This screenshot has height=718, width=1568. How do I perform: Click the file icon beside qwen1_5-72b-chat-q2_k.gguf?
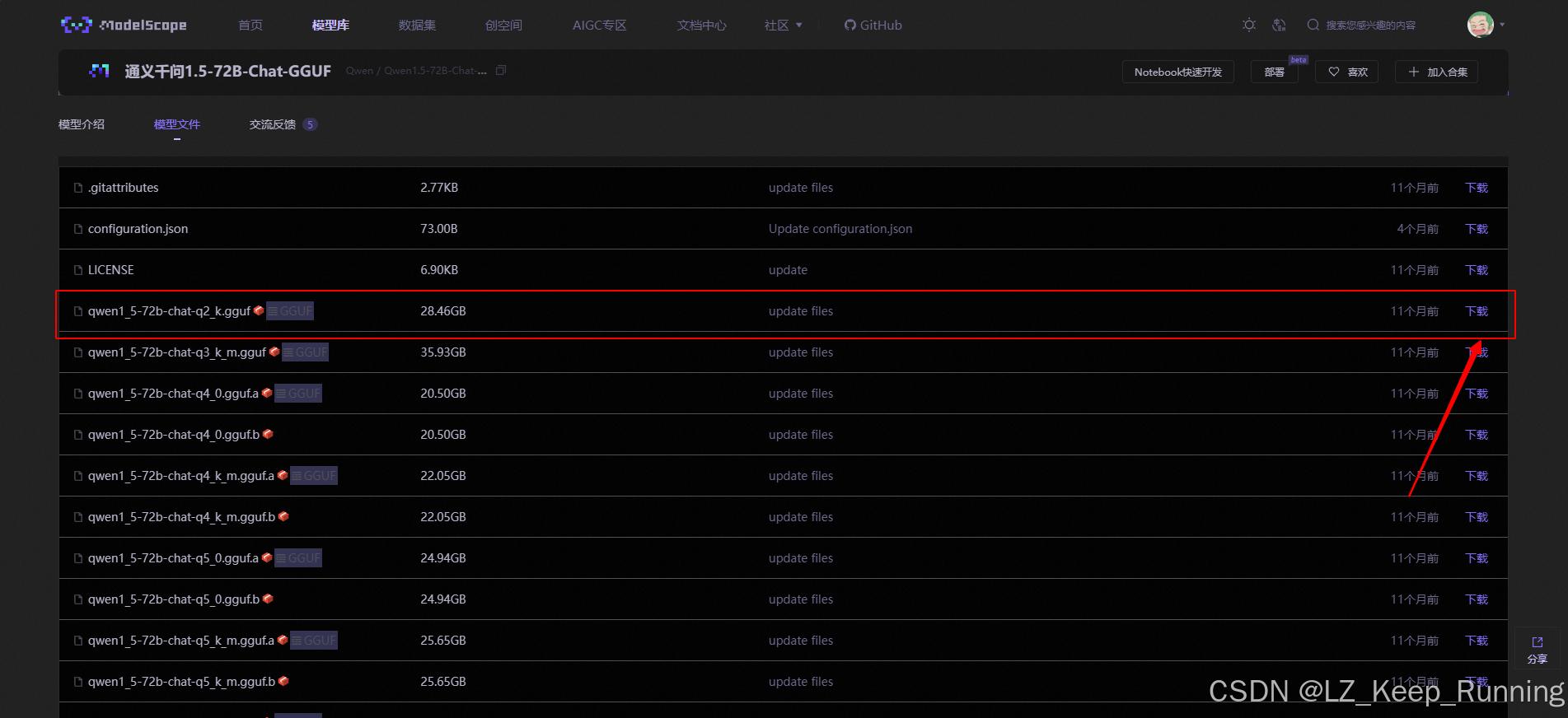[78, 311]
